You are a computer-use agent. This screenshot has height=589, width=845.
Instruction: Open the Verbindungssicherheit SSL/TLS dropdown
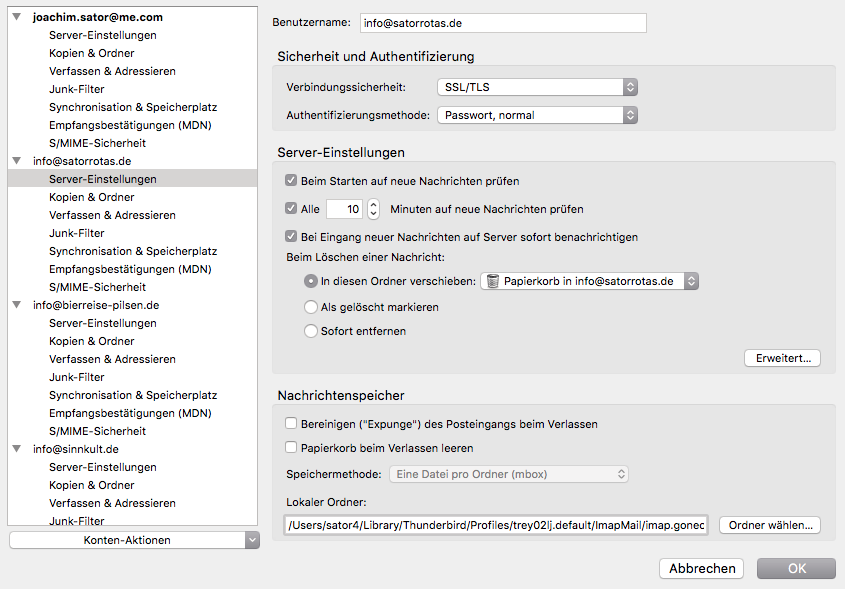point(537,87)
